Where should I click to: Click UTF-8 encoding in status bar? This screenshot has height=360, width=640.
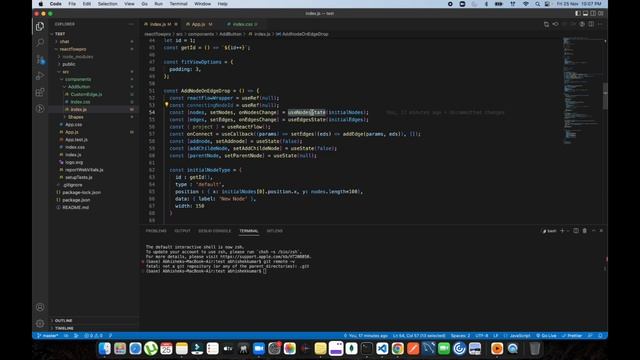tap(482, 336)
